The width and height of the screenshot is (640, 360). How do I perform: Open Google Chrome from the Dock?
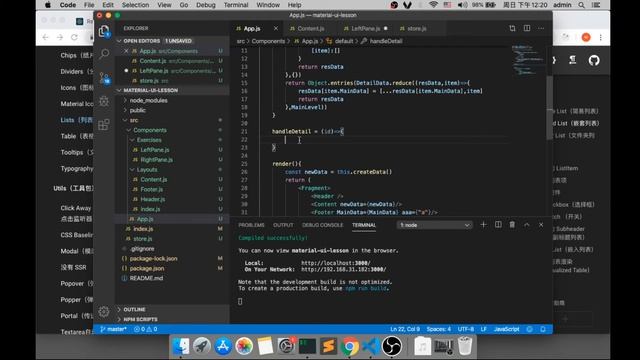(349, 346)
